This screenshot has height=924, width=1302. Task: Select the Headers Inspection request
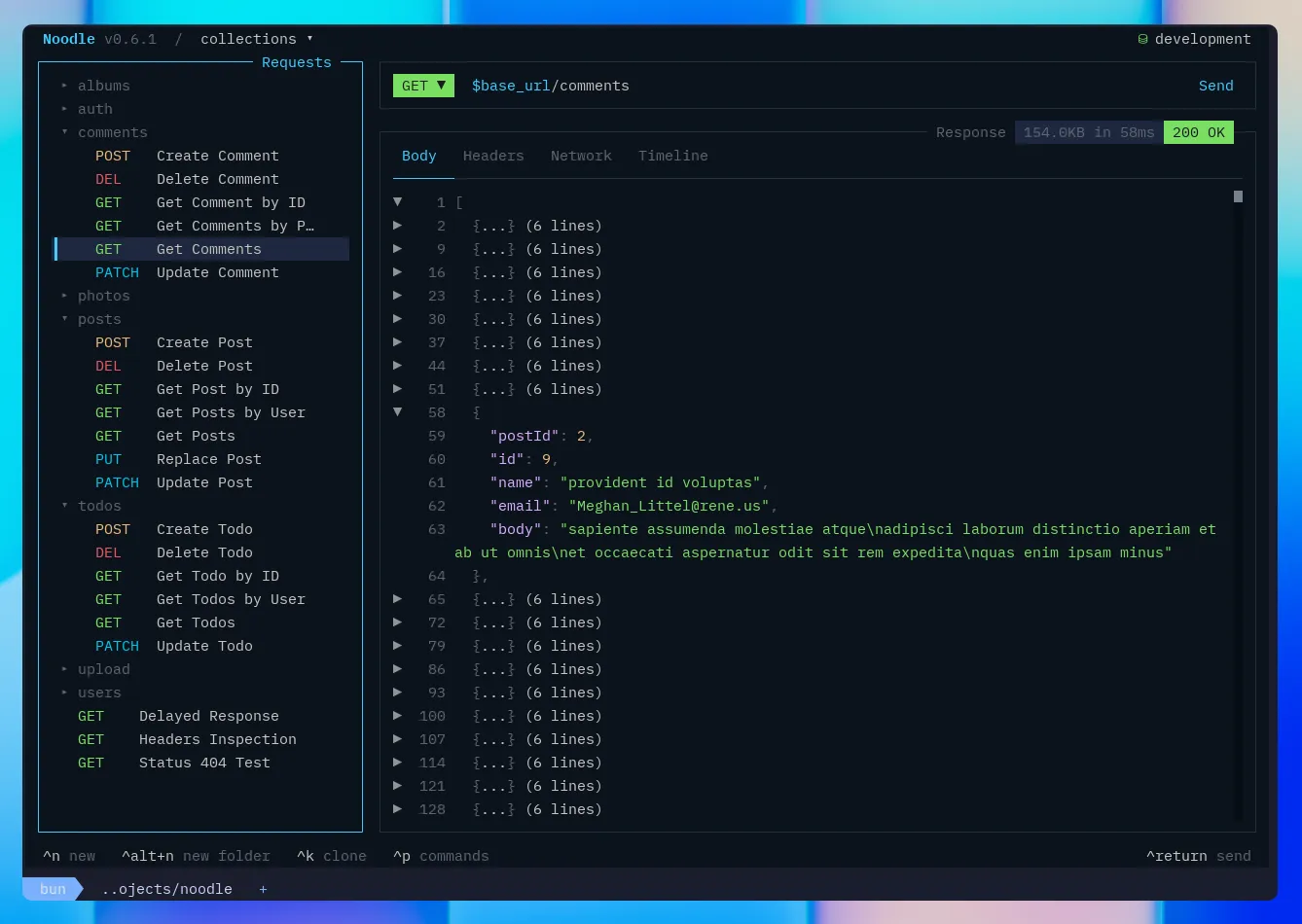click(200, 739)
